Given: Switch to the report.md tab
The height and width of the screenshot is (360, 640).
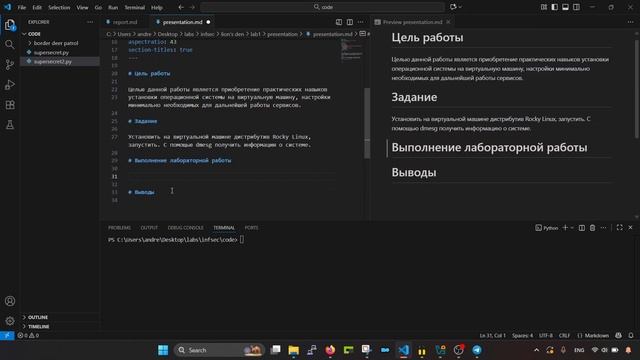Looking at the screenshot, I should (125, 22).
